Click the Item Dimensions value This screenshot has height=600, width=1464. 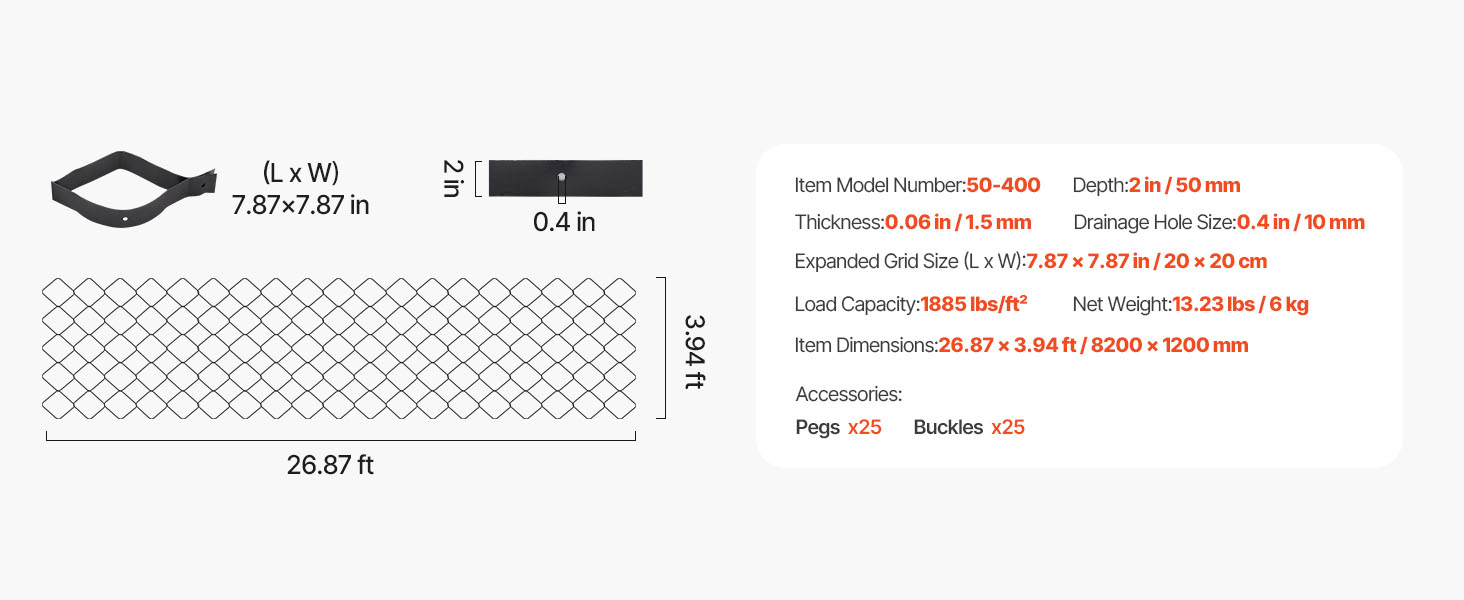point(1093,345)
